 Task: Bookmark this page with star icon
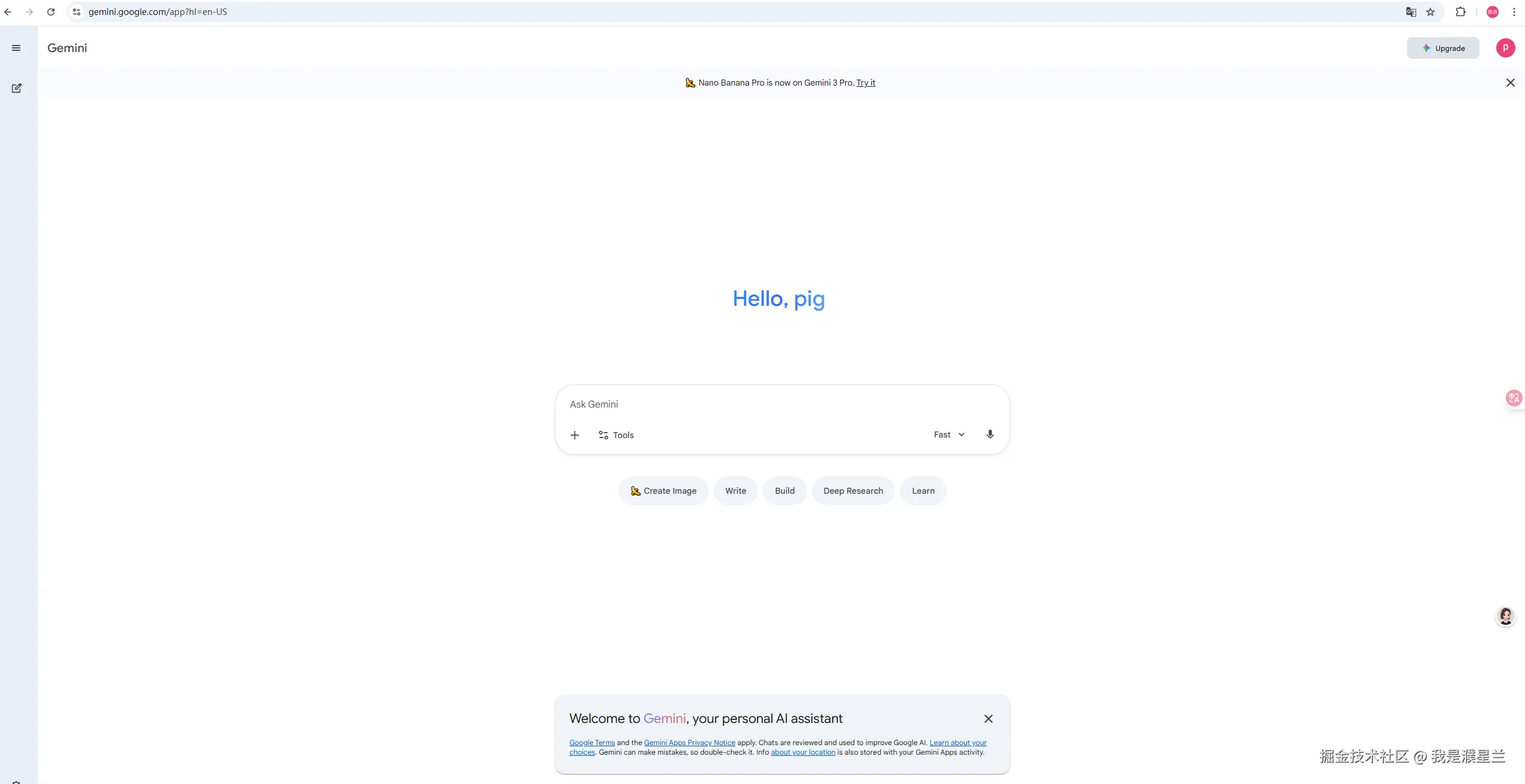point(1430,12)
